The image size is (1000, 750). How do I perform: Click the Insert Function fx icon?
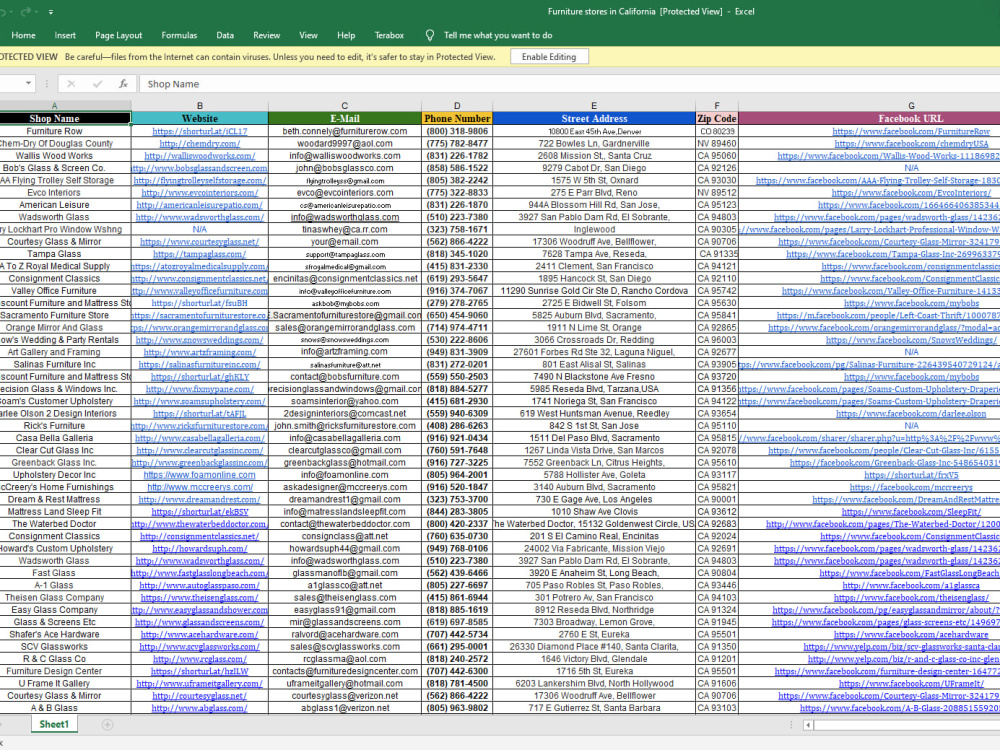coord(124,84)
